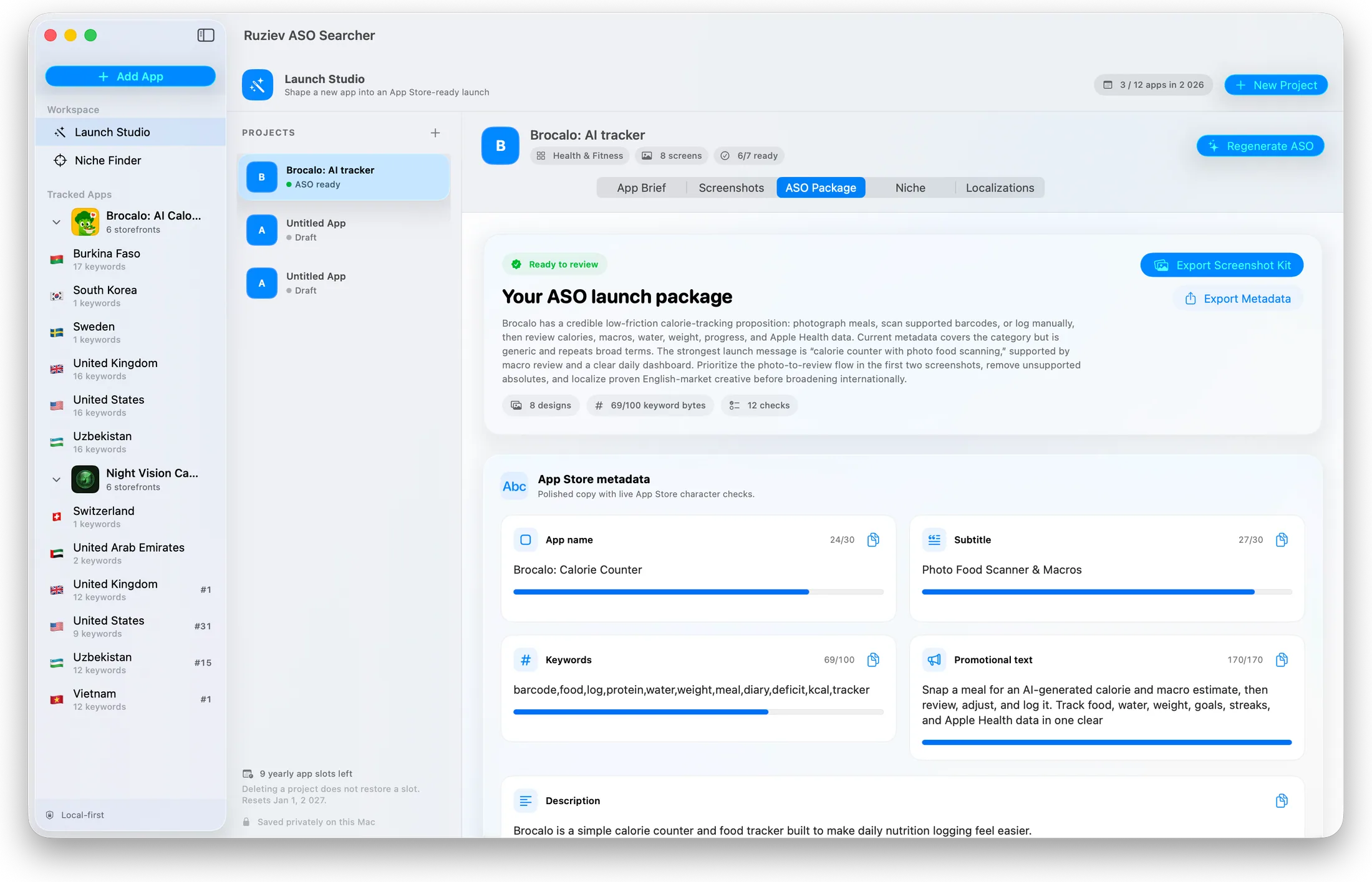Image resolution: width=1372 pixels, height=882 pixels.
Task: Click the Brocalo: Calorie Counter app name text
Action: (577, 570)
